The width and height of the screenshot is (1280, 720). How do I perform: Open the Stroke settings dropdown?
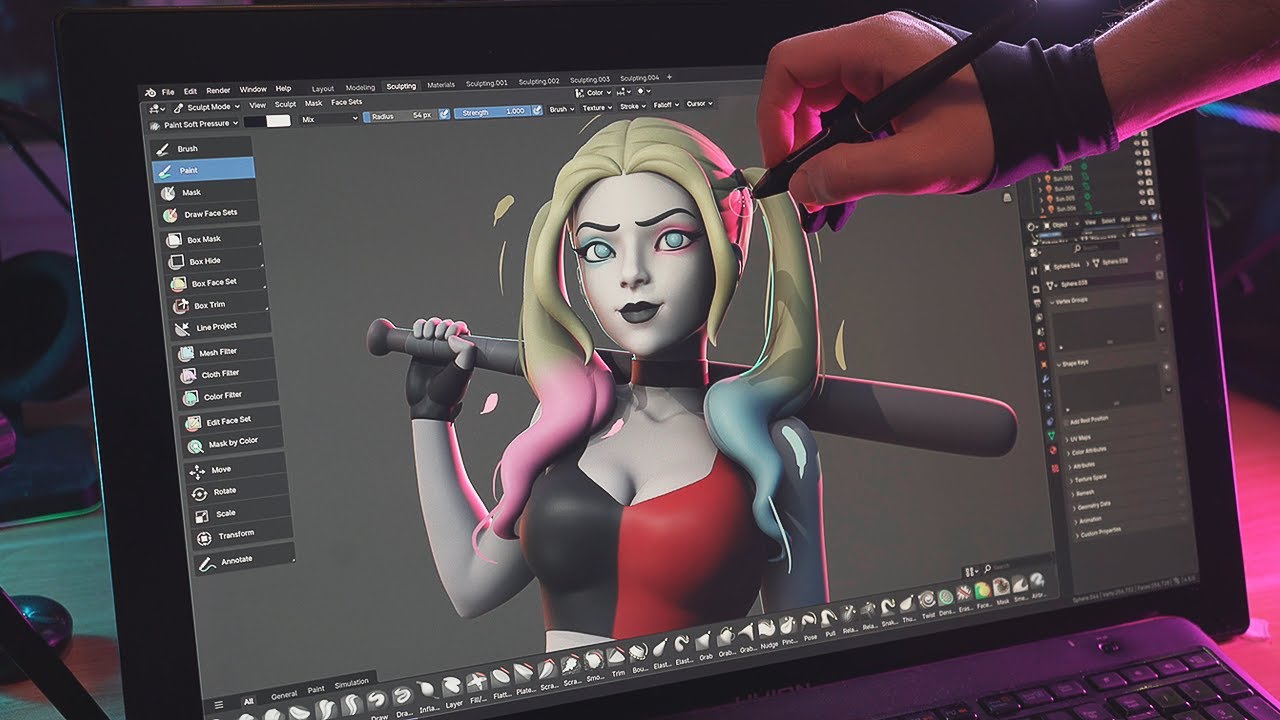632,106
